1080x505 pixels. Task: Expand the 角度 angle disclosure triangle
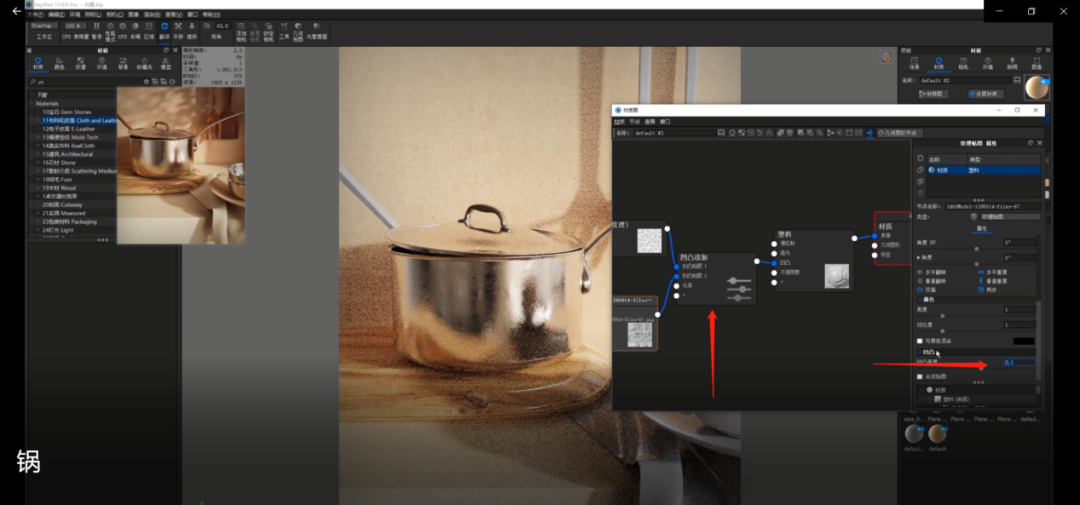point(918,257)
